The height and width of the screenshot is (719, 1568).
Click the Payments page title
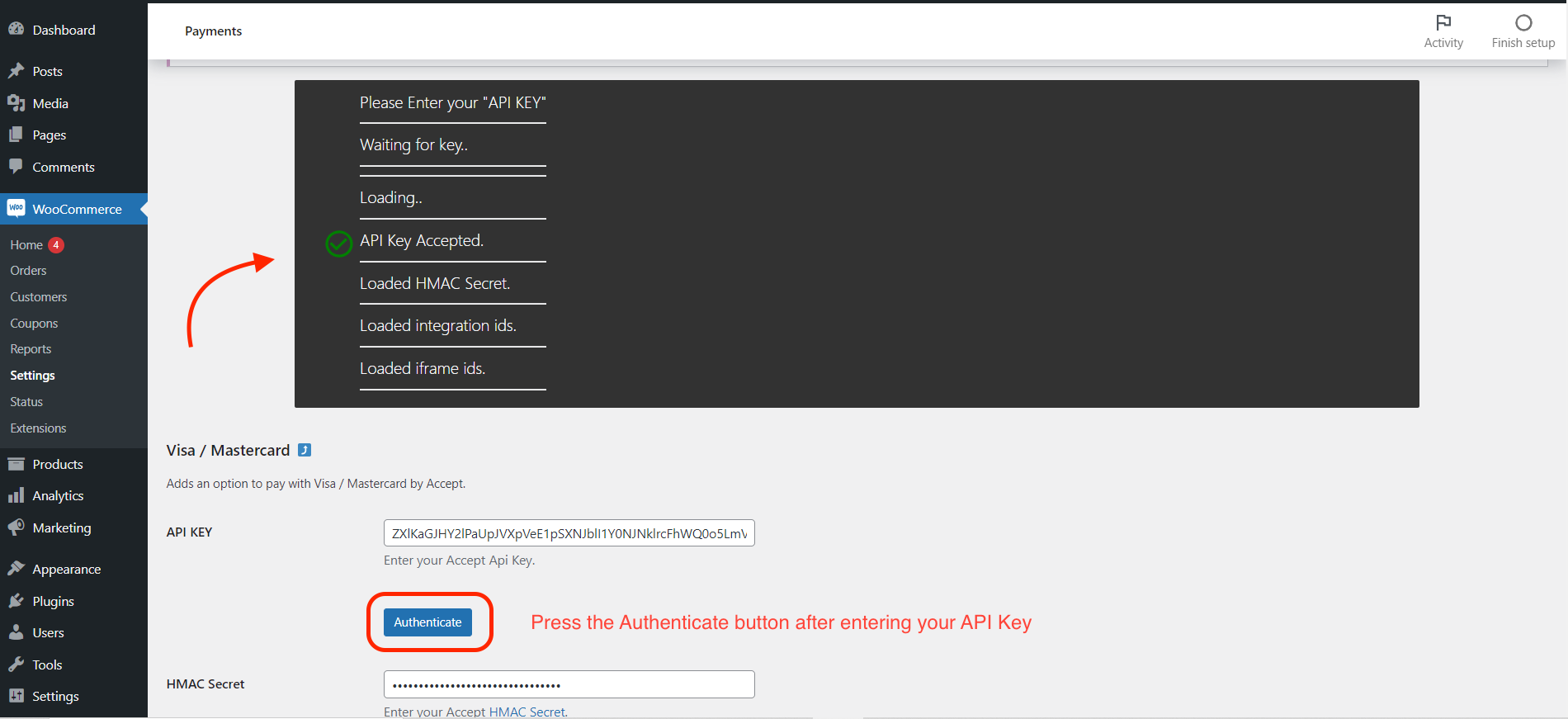(x=213, y=31)
